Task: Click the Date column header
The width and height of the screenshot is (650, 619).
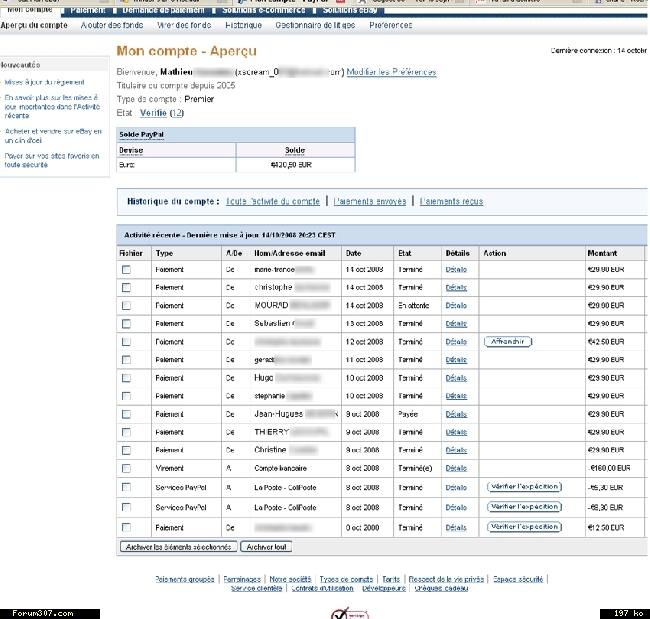Action: 354,253
